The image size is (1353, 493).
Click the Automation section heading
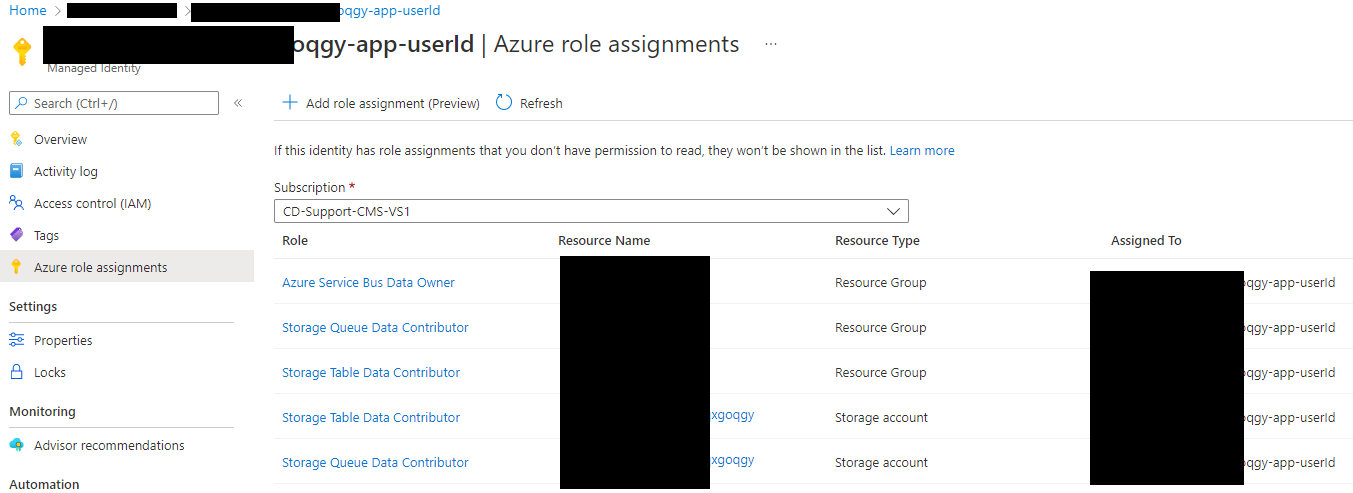[x=44, y=484]
